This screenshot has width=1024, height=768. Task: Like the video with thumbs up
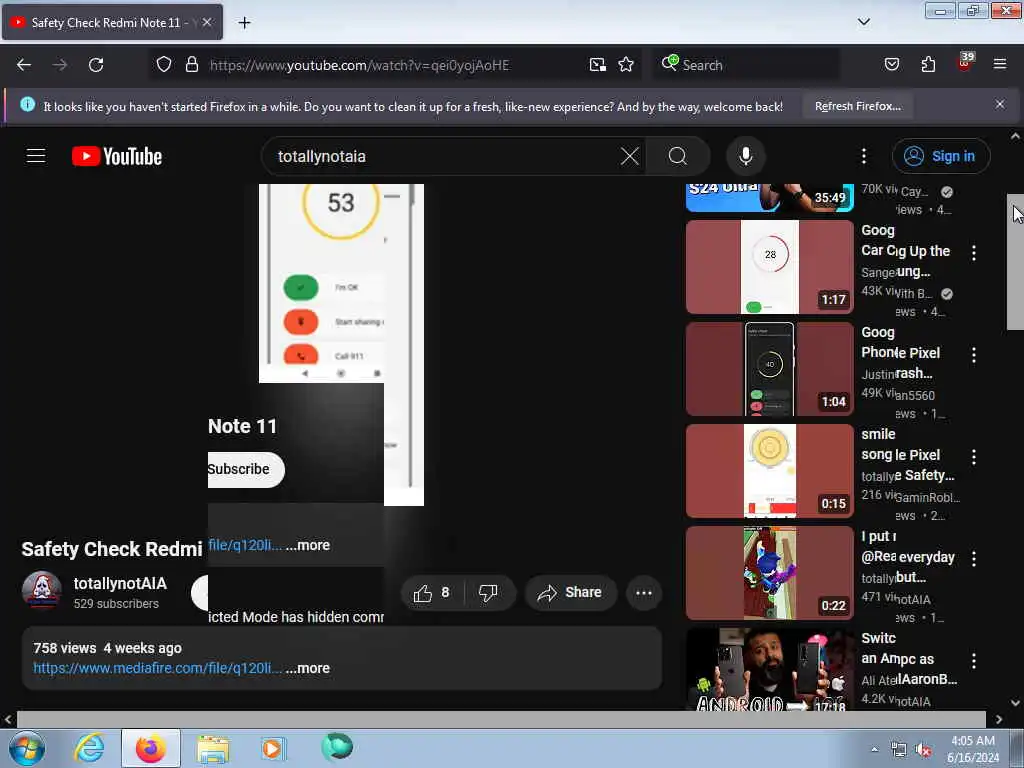(432, 592)
